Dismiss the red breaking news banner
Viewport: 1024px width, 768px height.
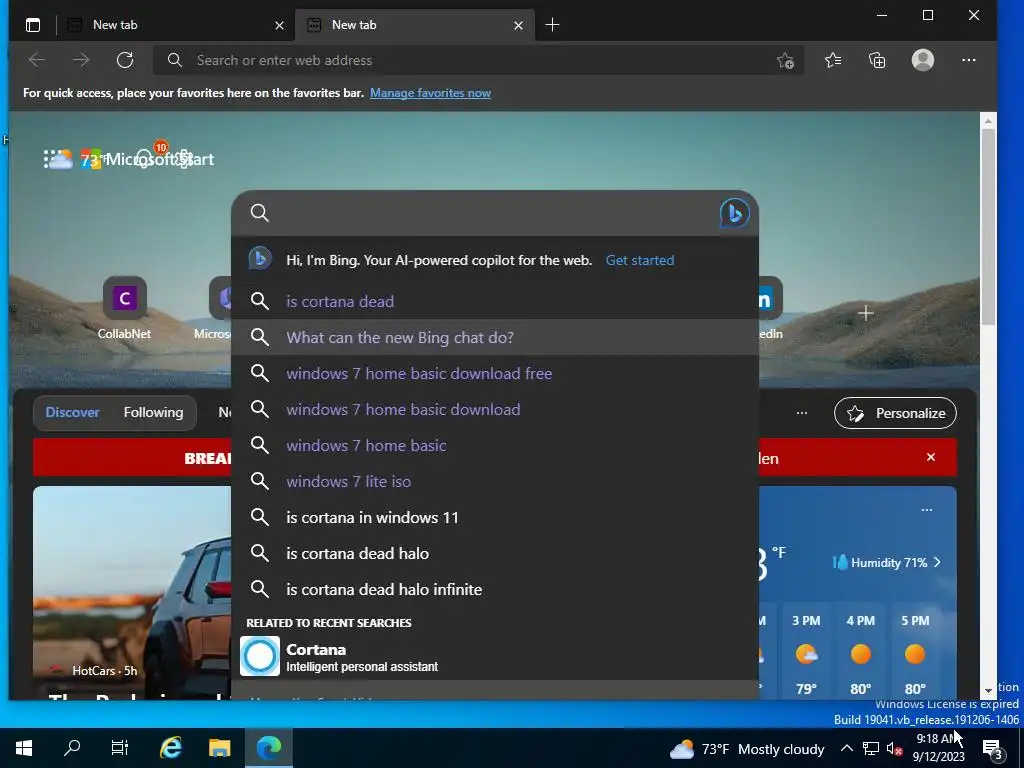pos(931,457)
